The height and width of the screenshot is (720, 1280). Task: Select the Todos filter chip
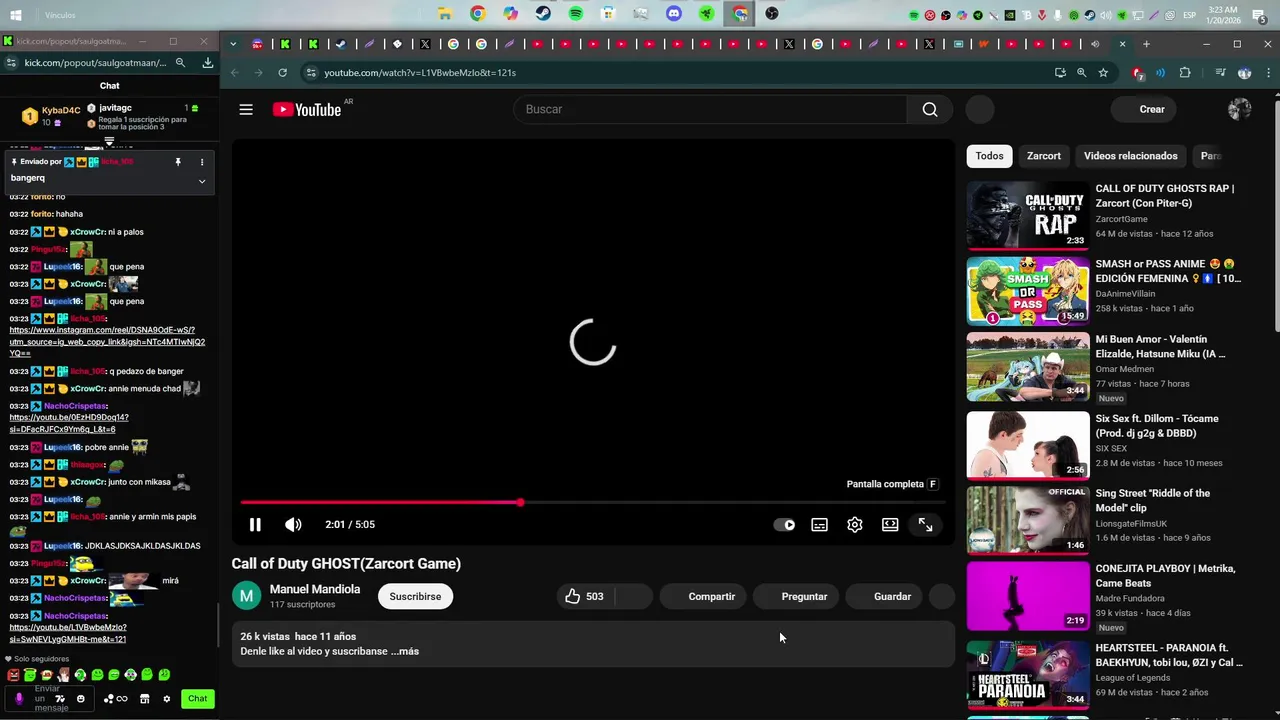[989, 156]
